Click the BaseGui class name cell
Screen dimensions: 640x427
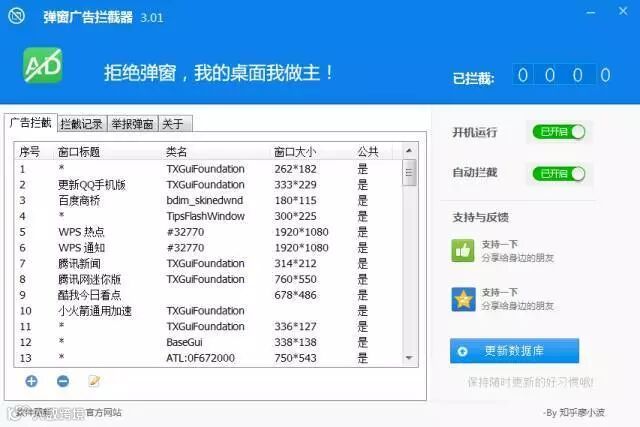[184, 342]
